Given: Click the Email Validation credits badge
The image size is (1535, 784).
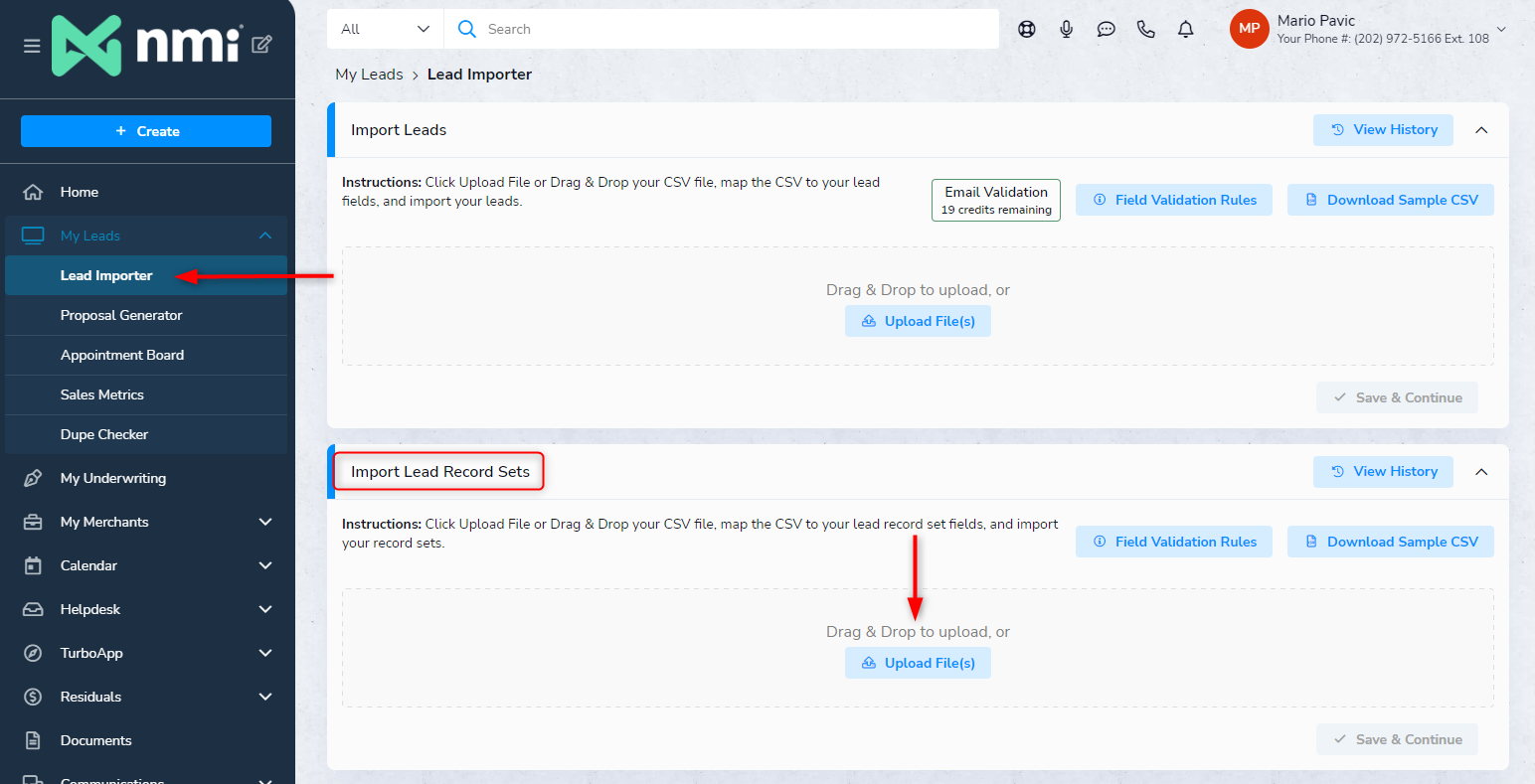Looking at the screenshot, I should click(x=996, y=200).
